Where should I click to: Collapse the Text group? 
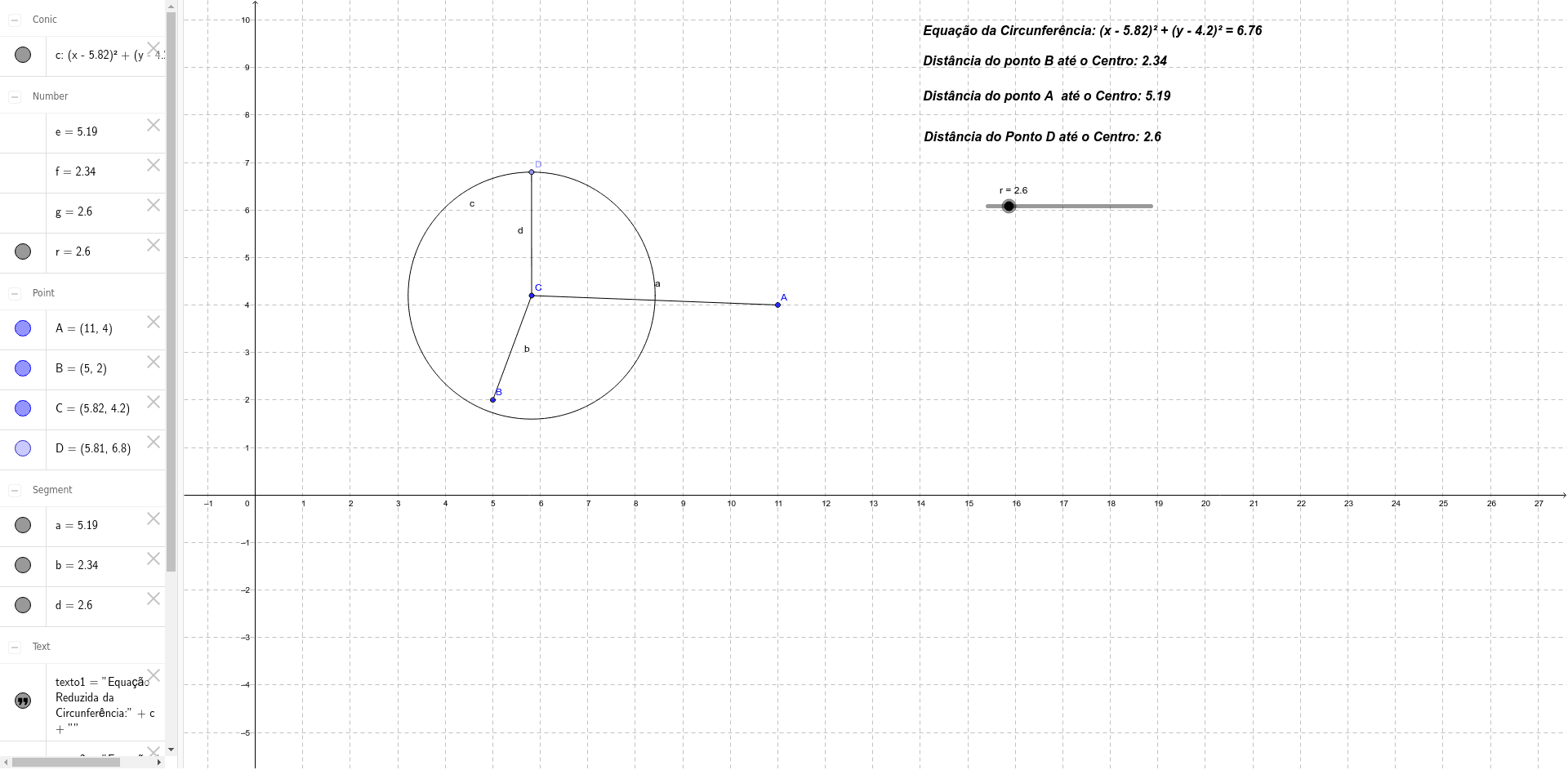tap(15, 647)
